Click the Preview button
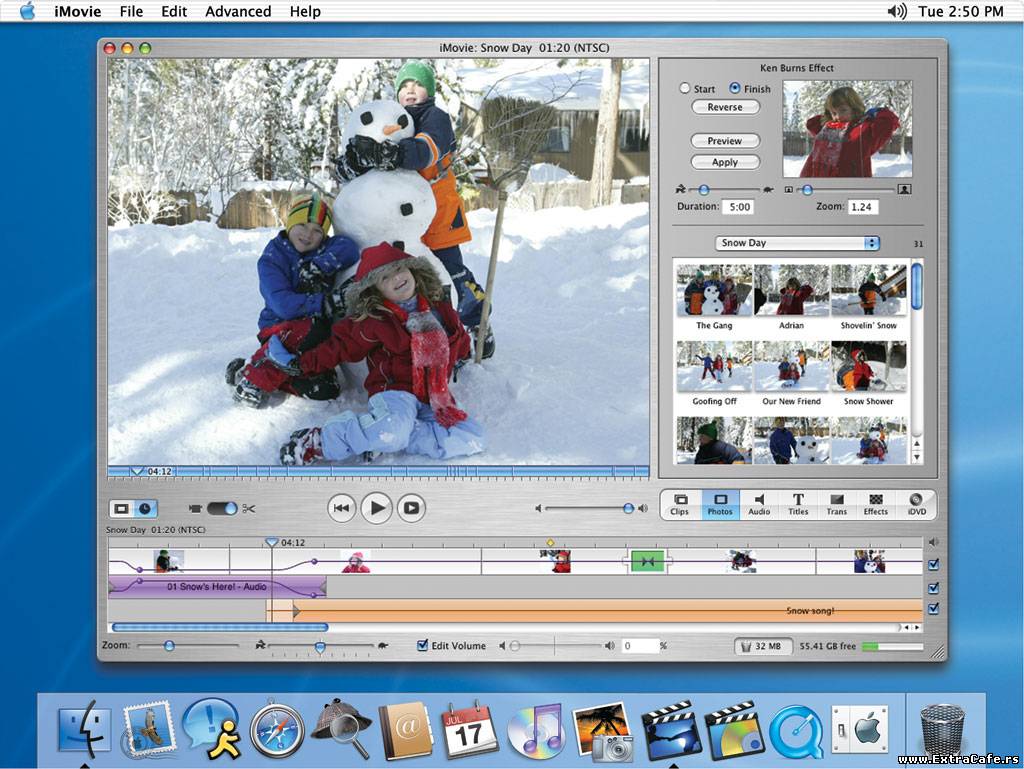 coord(725,140)
